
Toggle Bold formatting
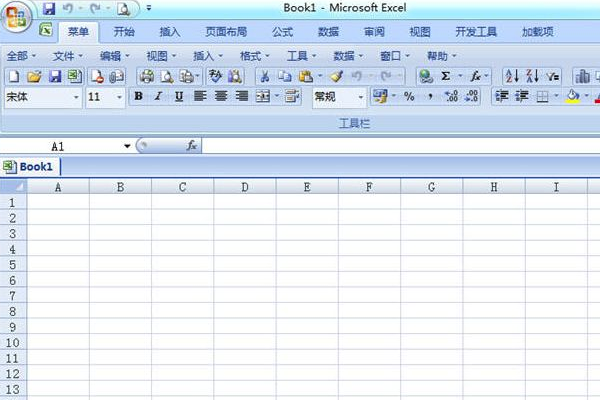pyautogui.click(x=139, y=96)
